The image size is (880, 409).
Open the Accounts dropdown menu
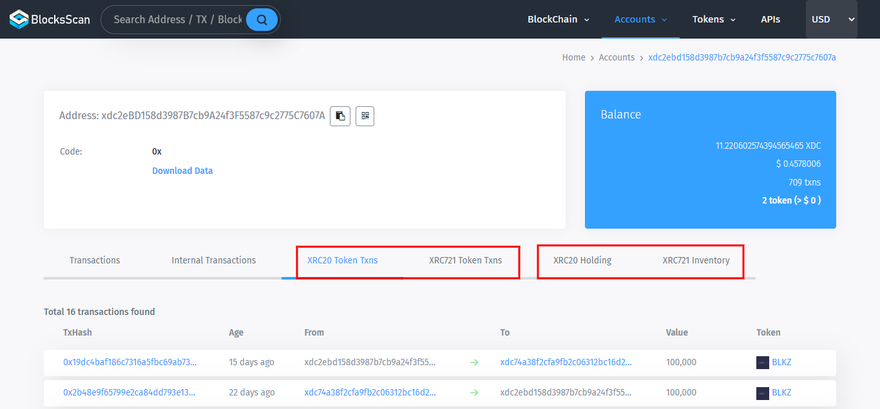point(642,19)
